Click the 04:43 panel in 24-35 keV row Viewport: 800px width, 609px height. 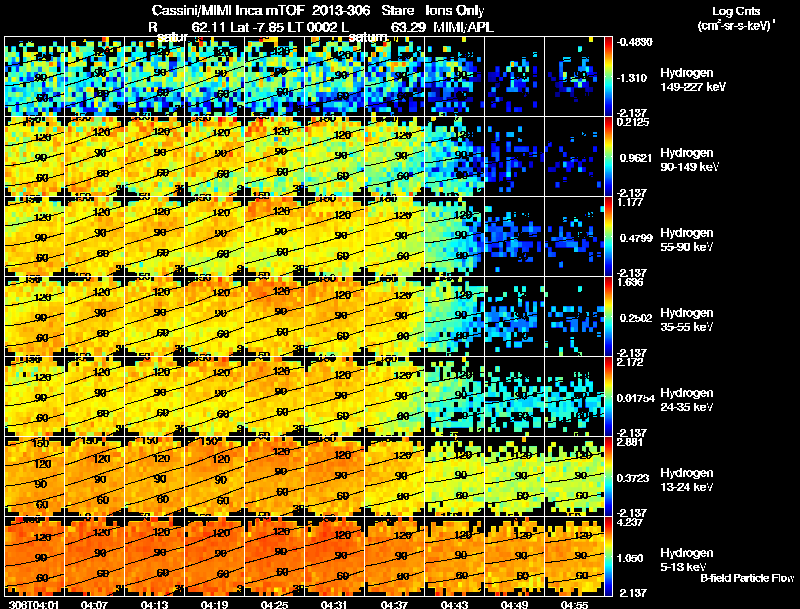(454, 396)
